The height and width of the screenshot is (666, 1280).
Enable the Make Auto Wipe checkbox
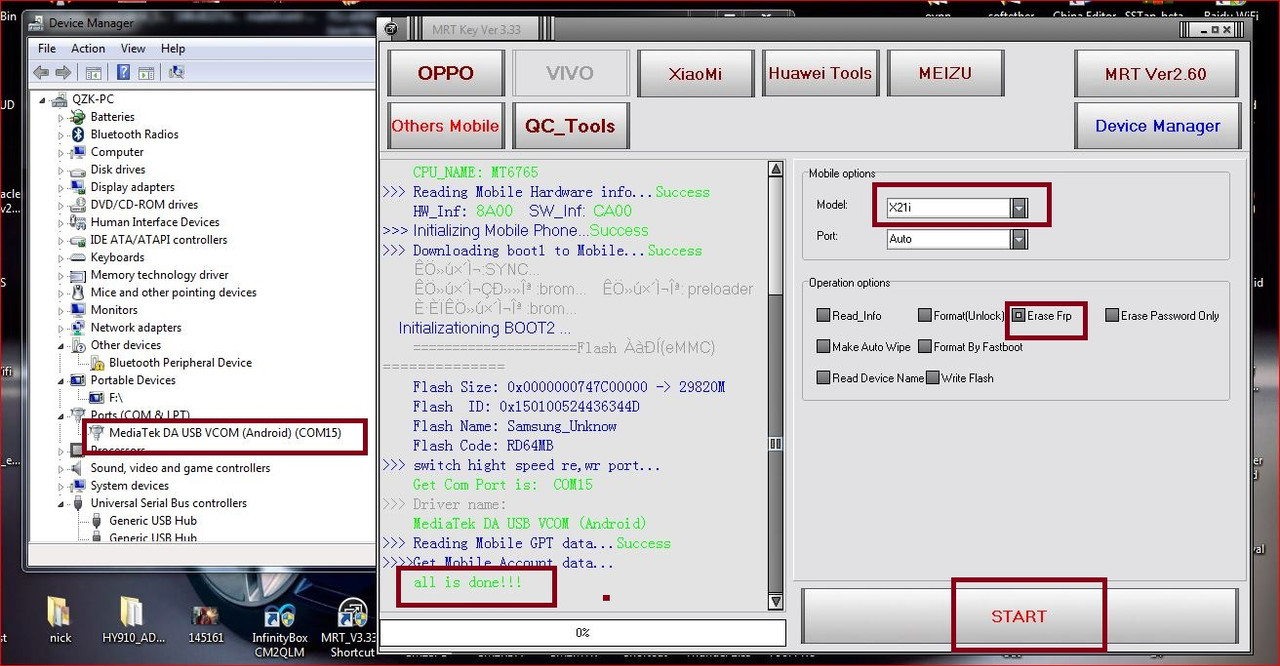click(823, 347)
